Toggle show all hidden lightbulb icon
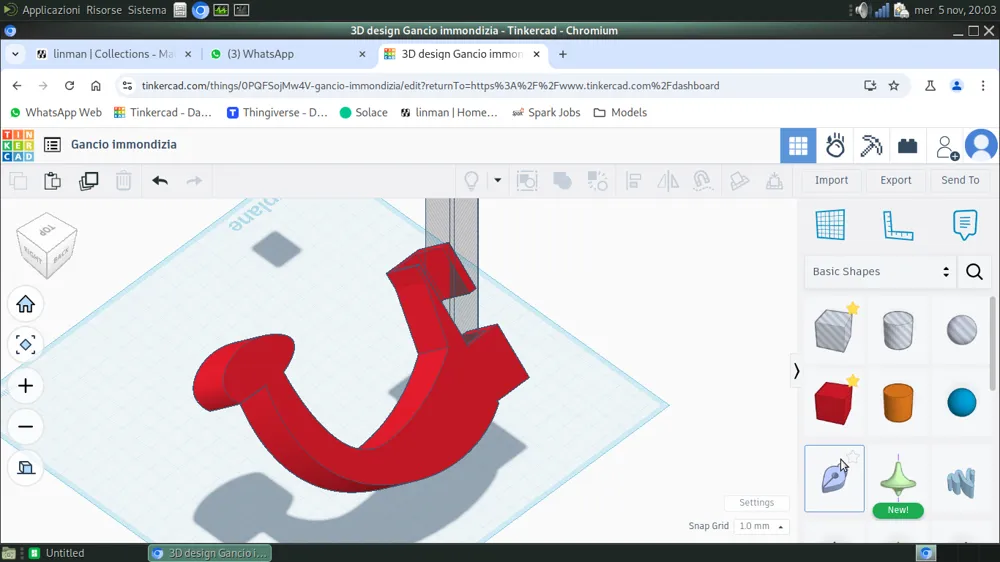 (x=471, y=181)
